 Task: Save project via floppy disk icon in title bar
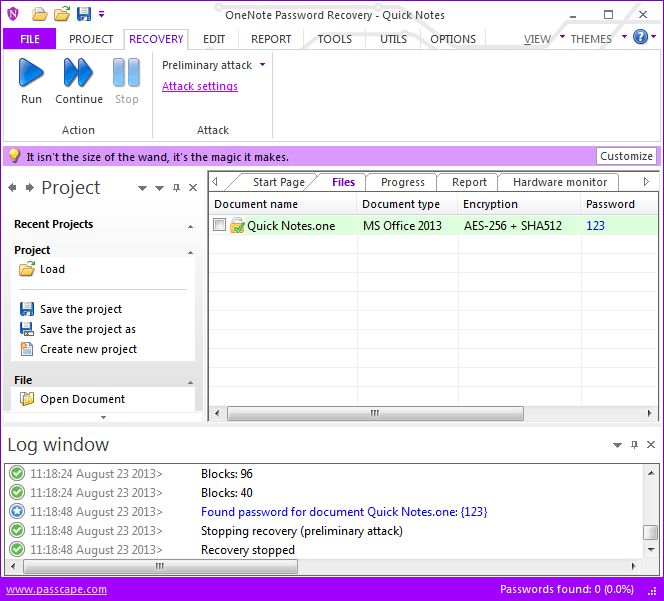point(84,14)
